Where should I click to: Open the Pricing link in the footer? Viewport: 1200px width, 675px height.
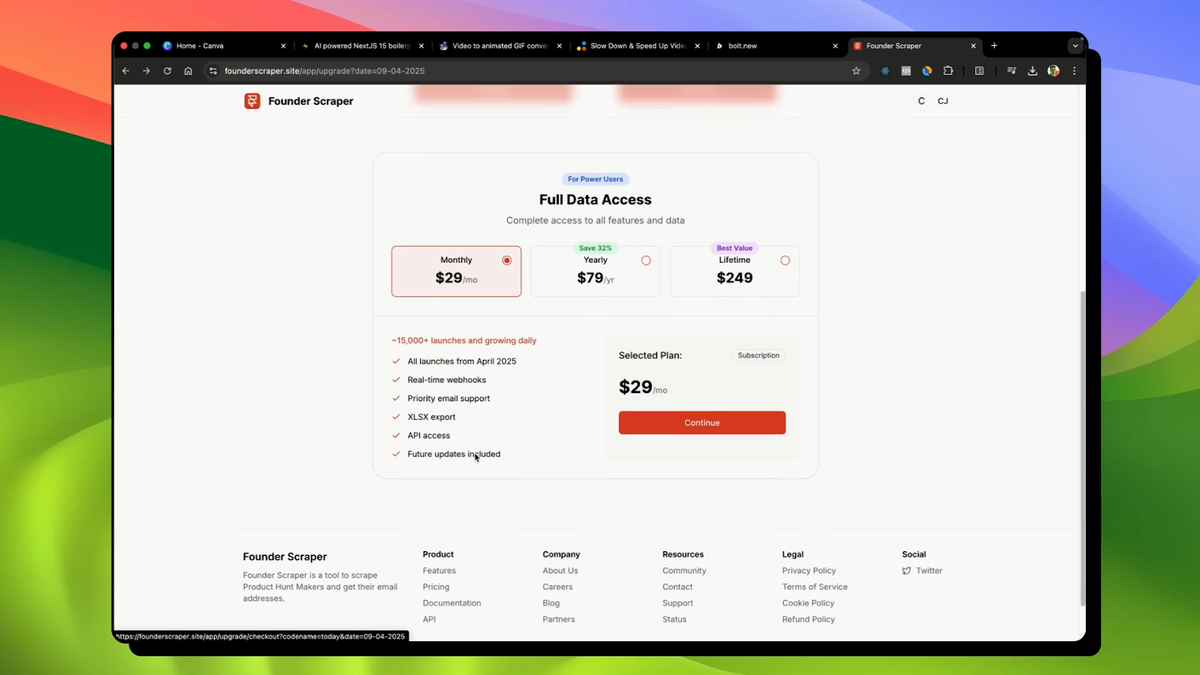[x=435, y=586]
